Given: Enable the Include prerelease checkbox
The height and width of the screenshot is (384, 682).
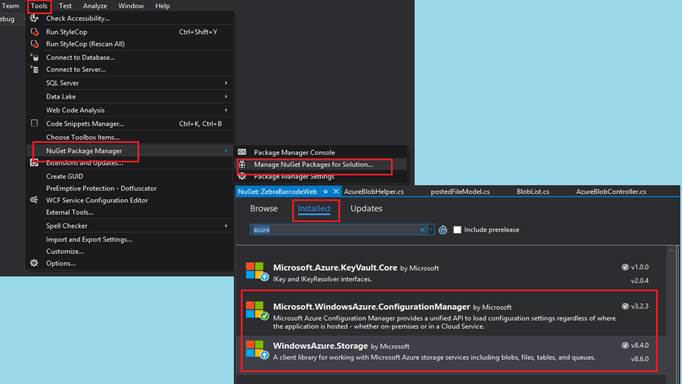Looking at the screenshot, I should pos(457,230).
